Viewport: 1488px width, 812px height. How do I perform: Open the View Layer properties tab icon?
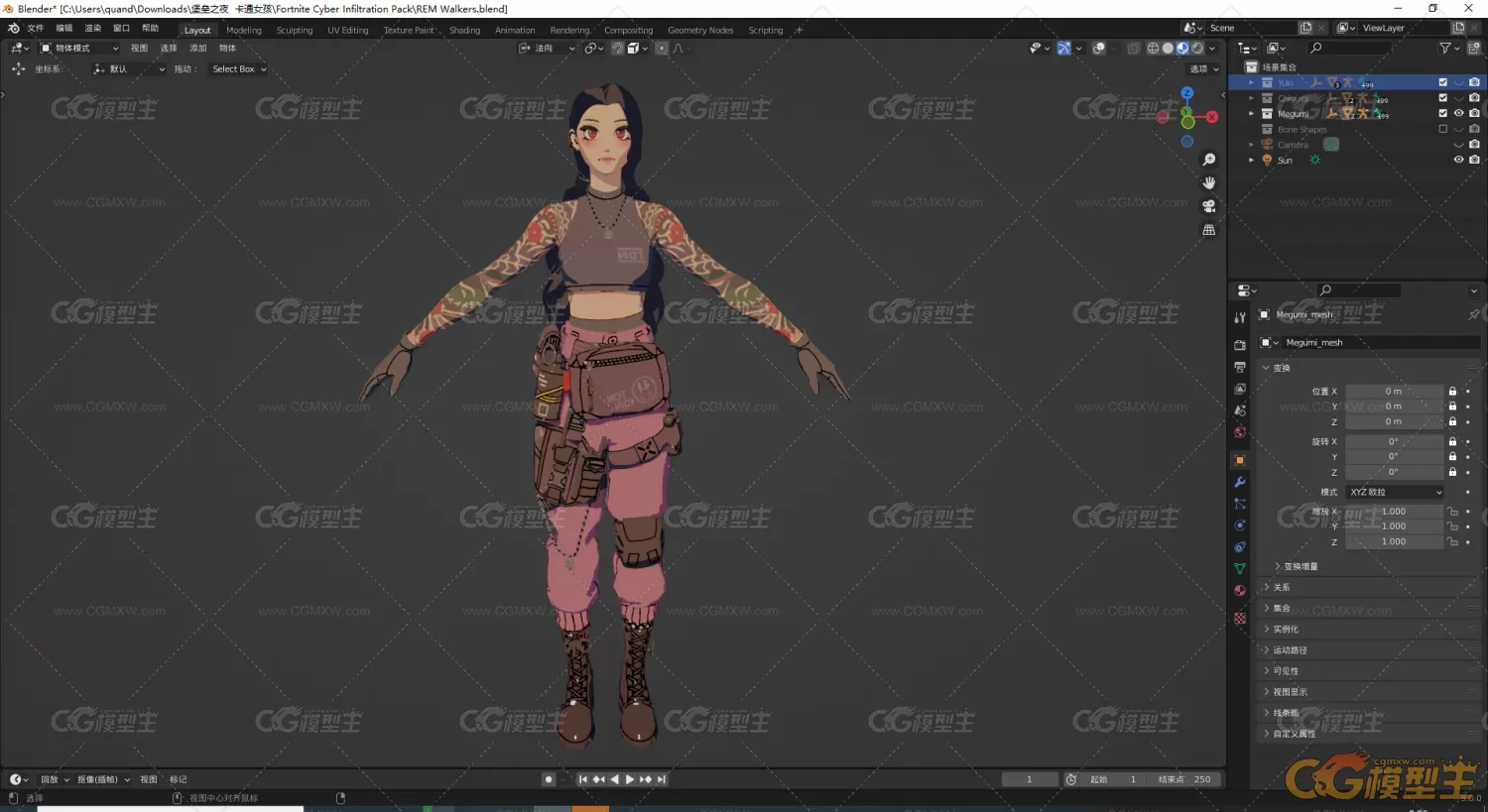tap(1240, 389)
